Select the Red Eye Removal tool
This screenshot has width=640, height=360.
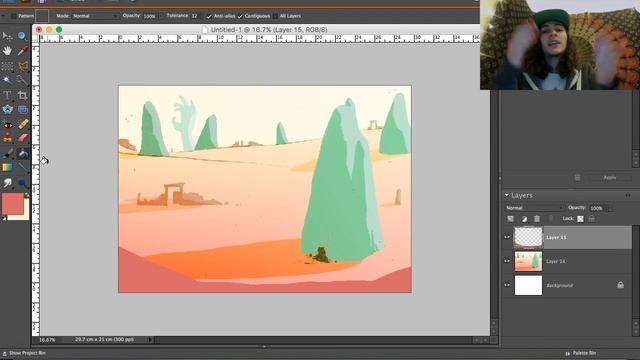(7, 124)
